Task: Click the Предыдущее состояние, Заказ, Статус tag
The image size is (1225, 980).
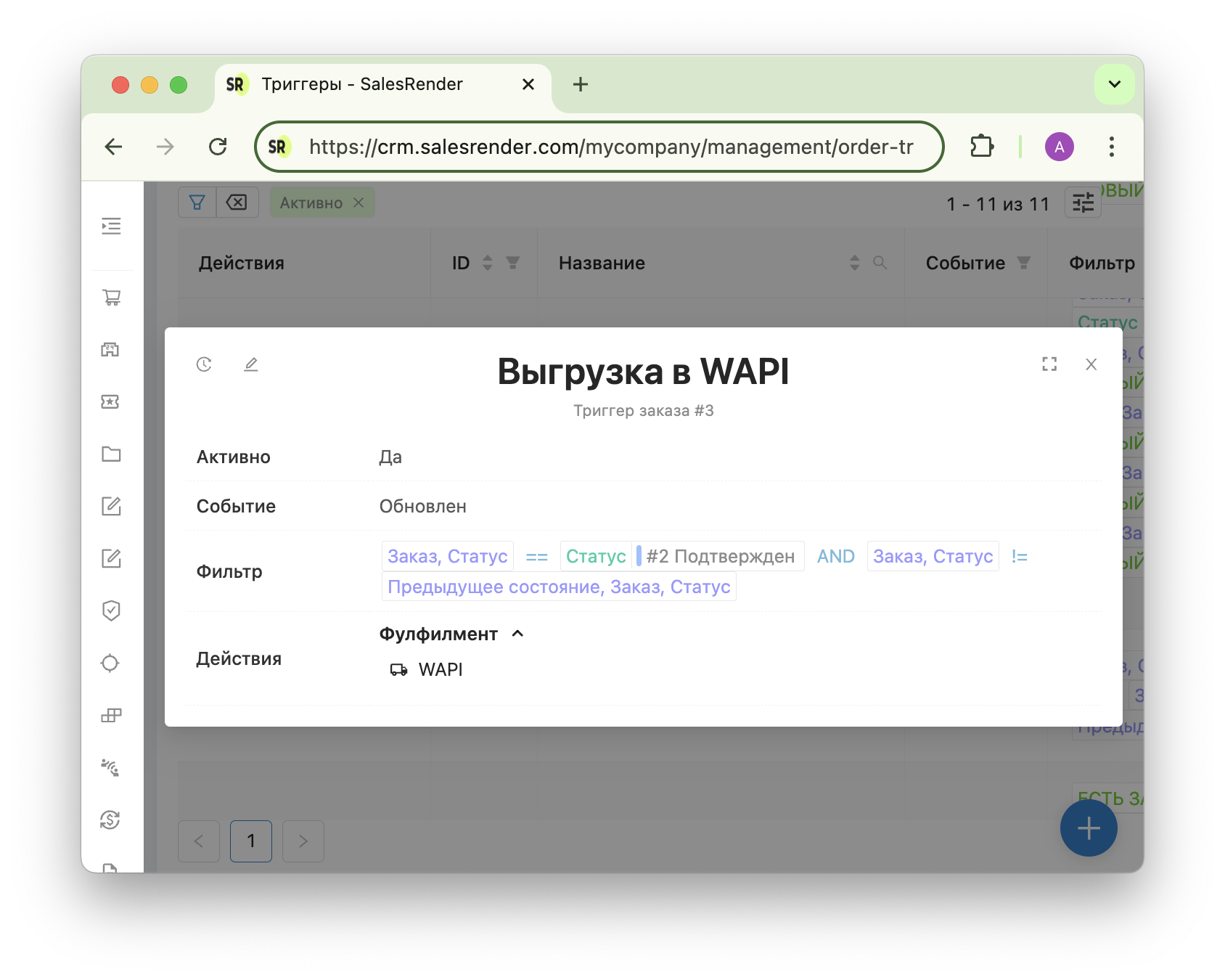Action: click(559, 587)
